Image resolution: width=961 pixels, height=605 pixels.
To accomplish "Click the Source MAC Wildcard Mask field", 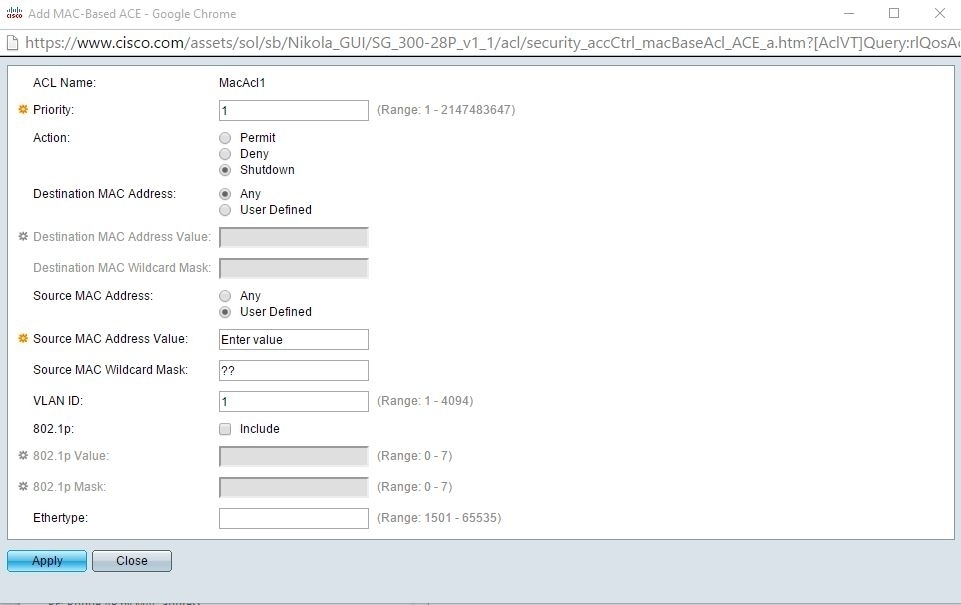I will (x=293, y=370).
